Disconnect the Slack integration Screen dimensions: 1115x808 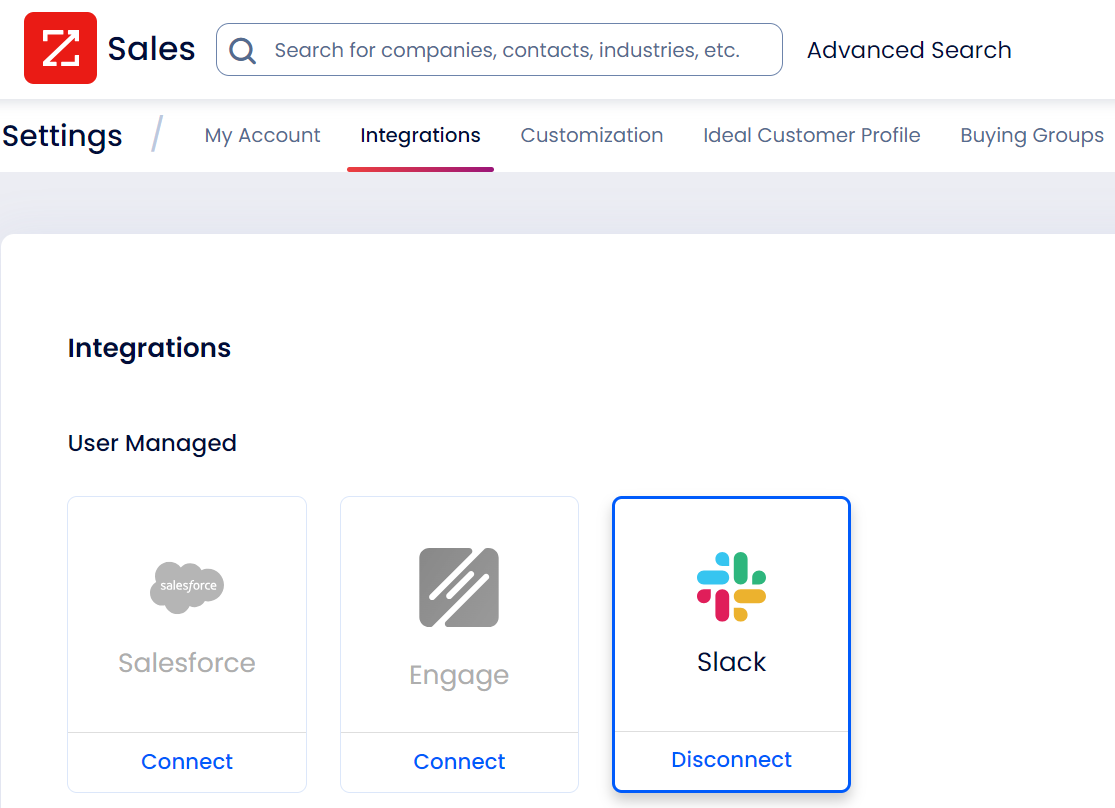731,759
